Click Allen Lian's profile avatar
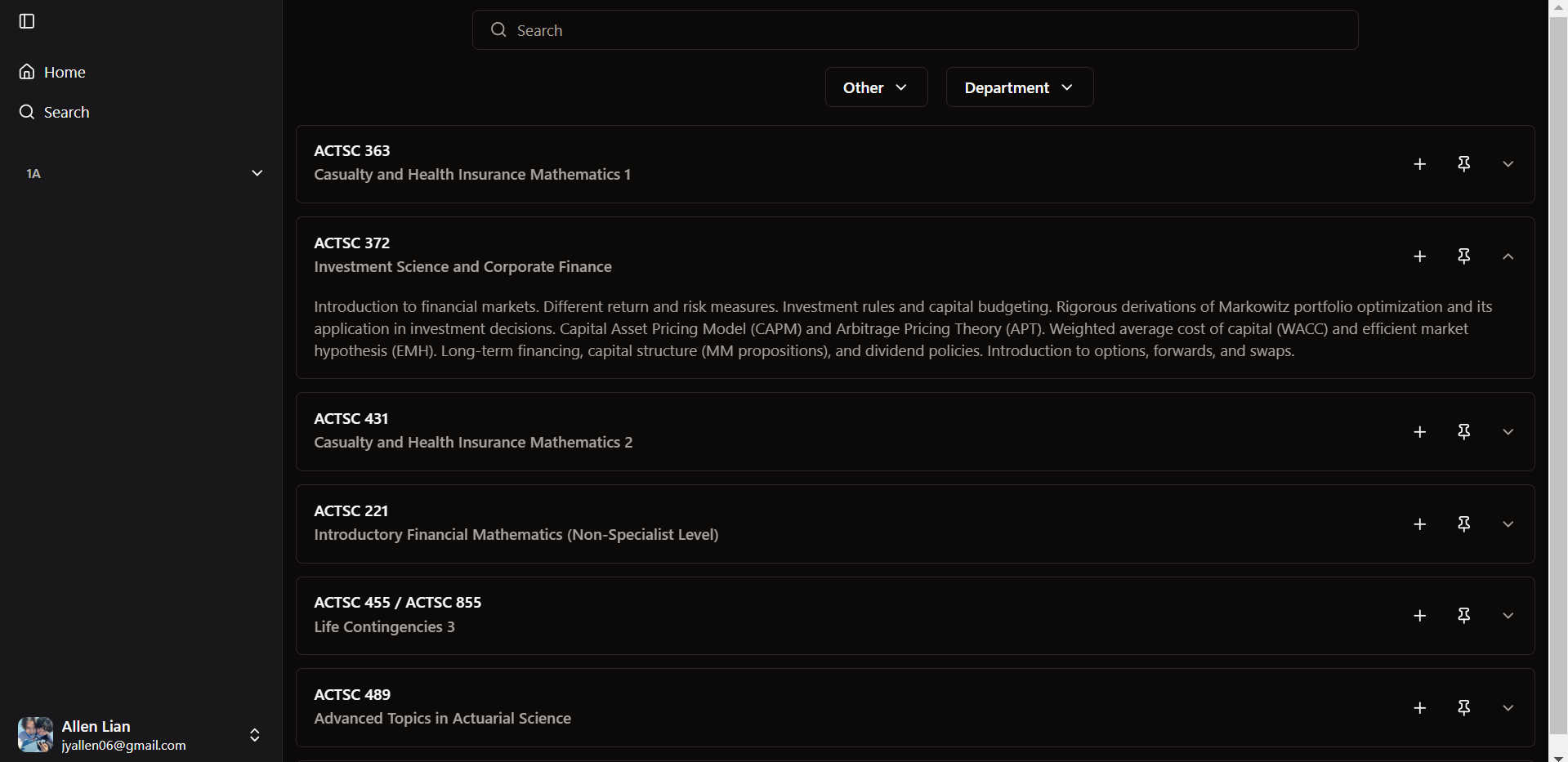The width and height of the screenshot is (1568, 762). (36, 735)
